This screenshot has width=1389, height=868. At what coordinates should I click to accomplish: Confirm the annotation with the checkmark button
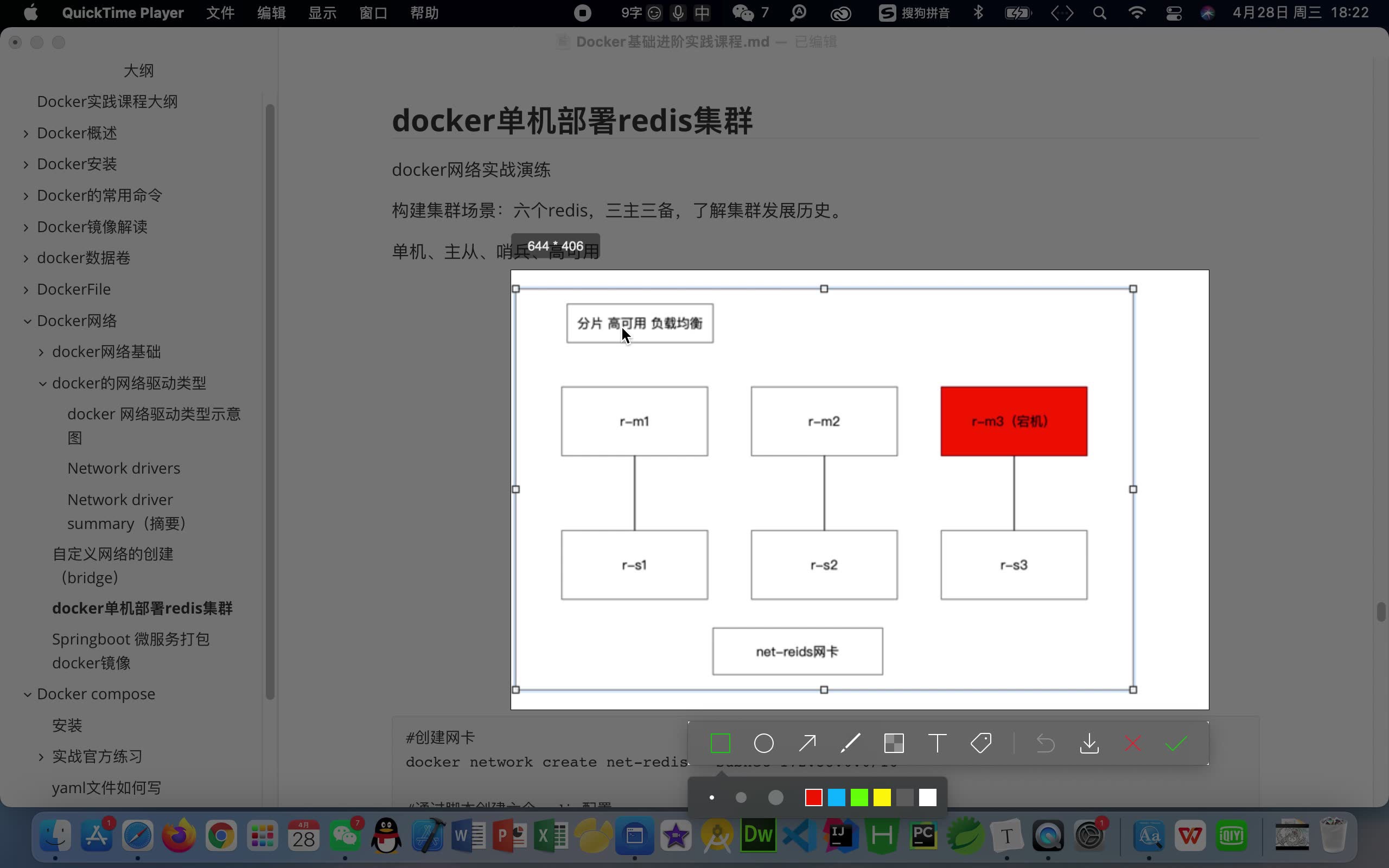click(1176, 743)
